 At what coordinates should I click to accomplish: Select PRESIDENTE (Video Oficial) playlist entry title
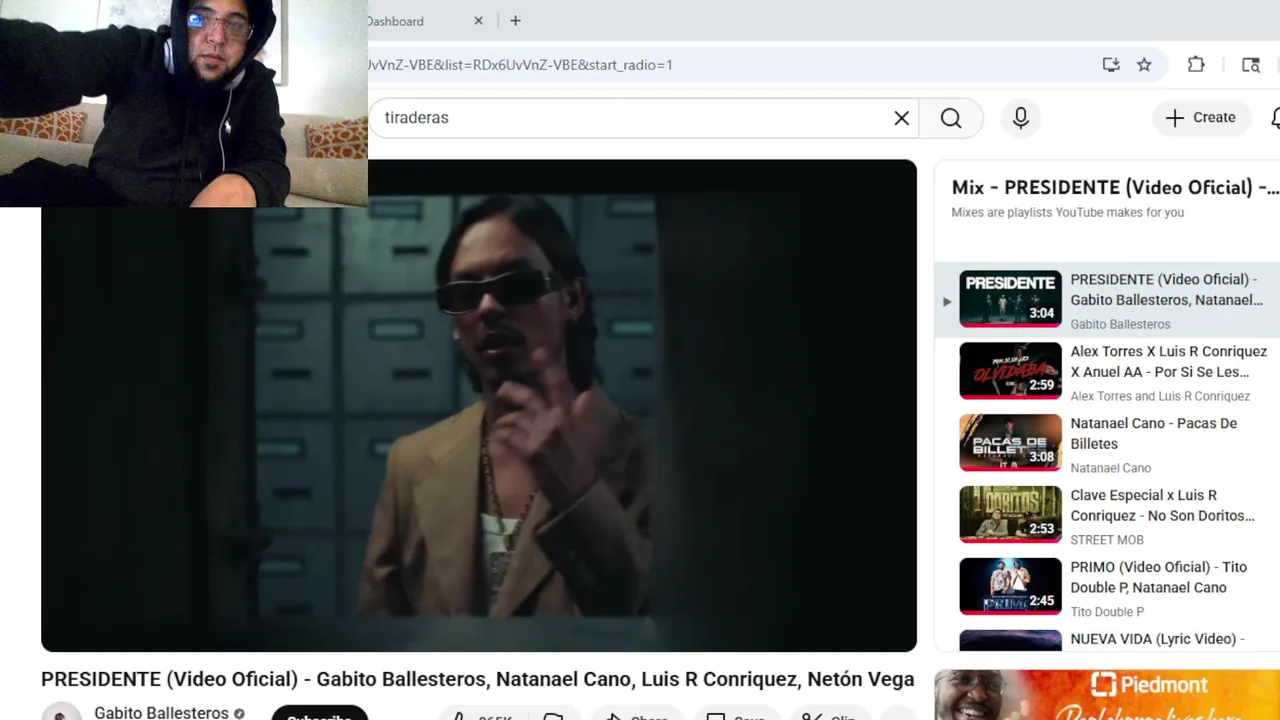(x=1166, y=289)
